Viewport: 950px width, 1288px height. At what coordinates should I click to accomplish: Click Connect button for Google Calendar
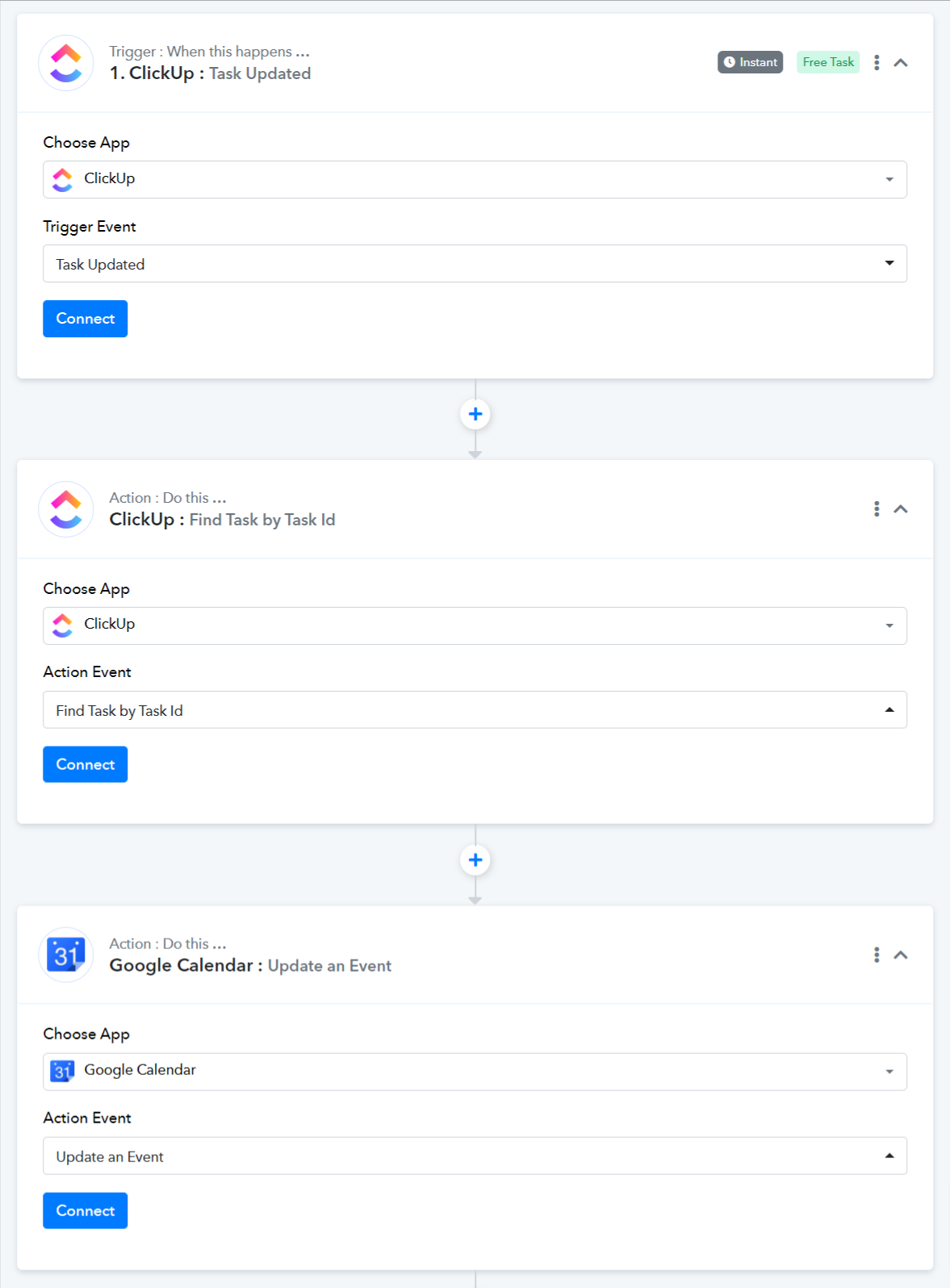coord(86,1211)
